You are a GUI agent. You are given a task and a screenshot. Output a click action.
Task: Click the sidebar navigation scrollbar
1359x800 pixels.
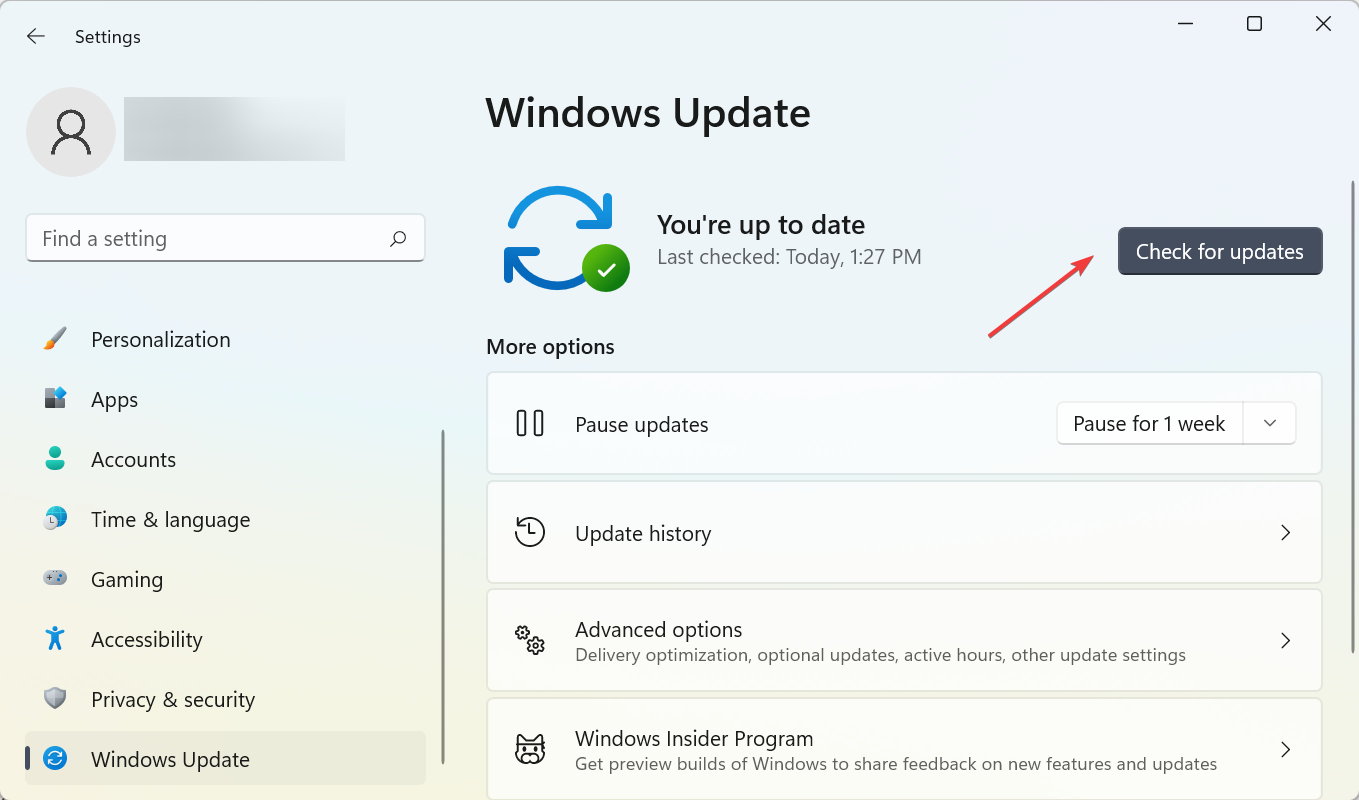(x=442, y=596)
